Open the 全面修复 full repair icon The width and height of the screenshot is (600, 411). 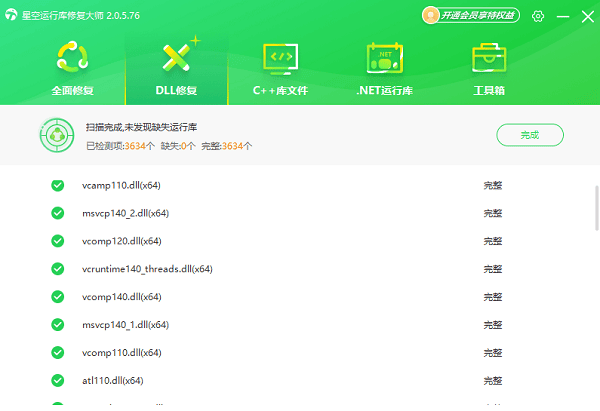(x=72, y=57)
